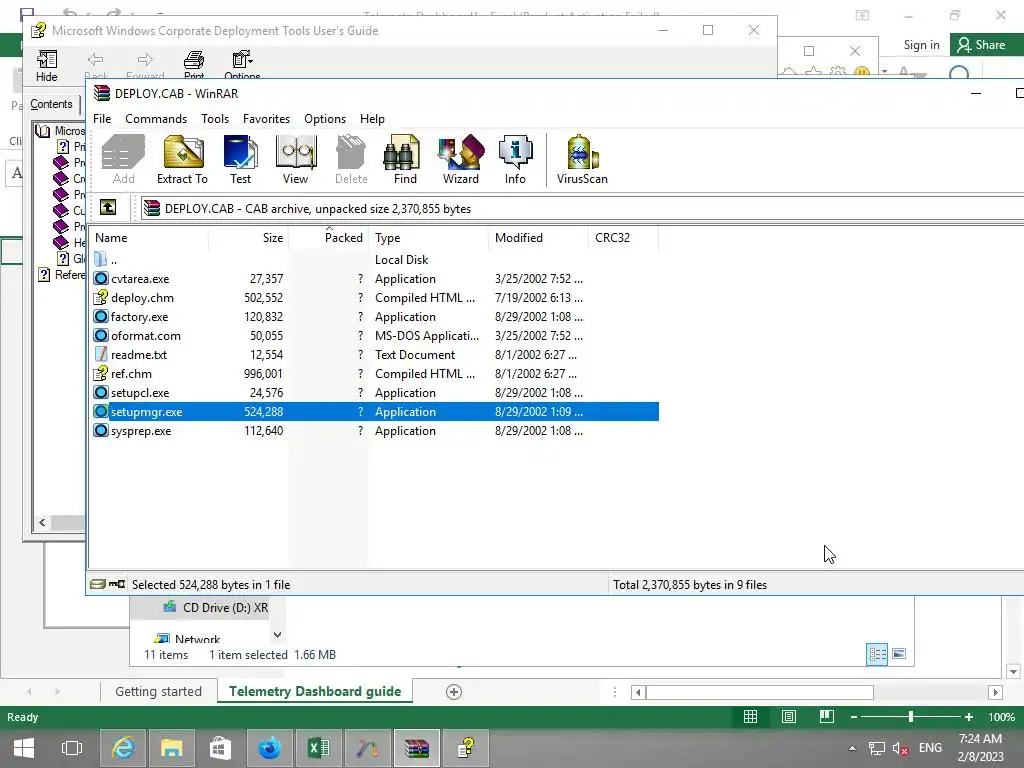This screenshot has width=1024, height=768.
Task: Sort by the Modified column header
Action: tap(538, 238)
